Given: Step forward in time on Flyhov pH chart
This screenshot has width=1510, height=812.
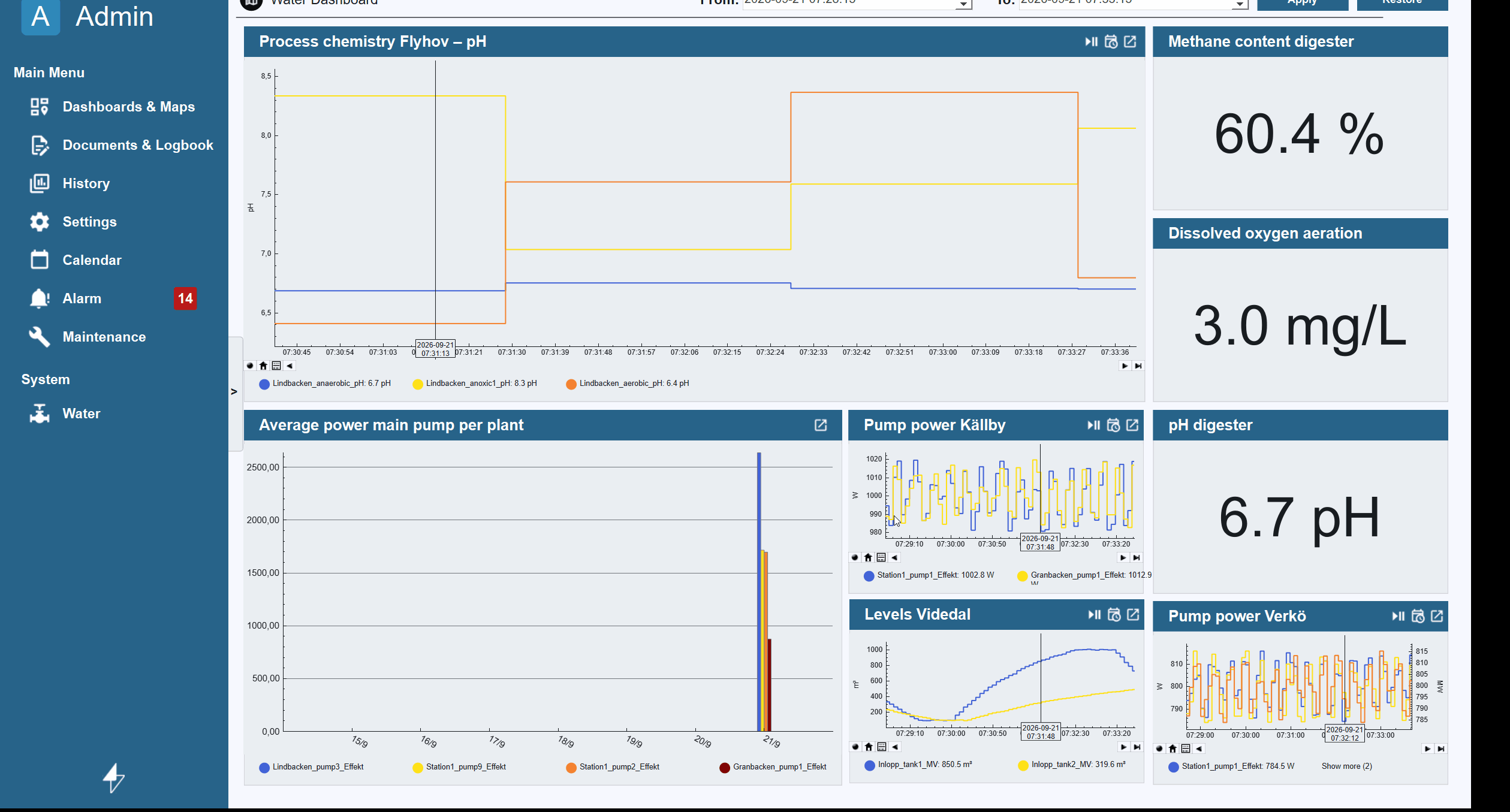Looking at the screenshot, I should point(1125,366).
